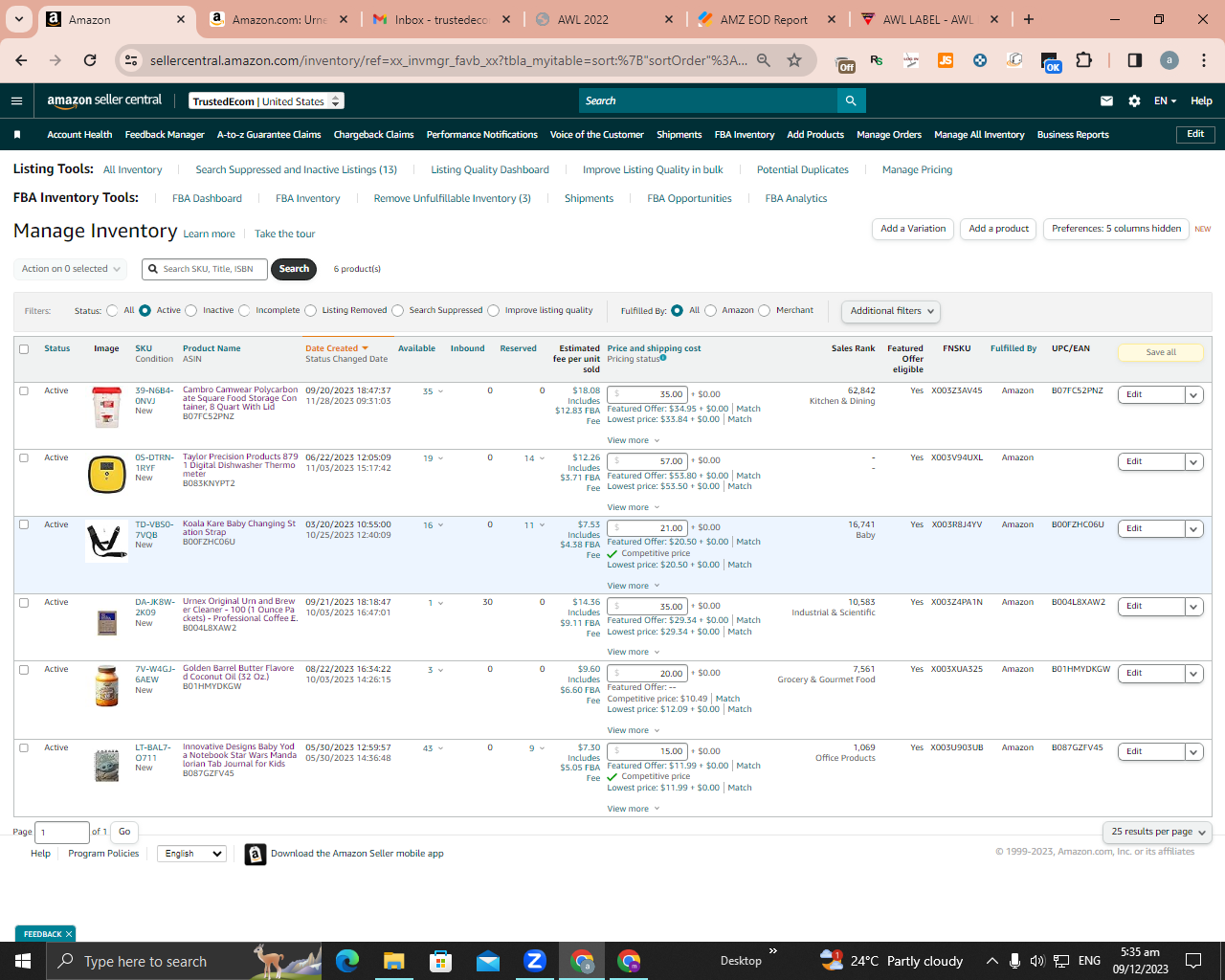Open the Listing Quality Dashboard link
The width and height of the screenshot is (1225, 980).
coord(490,169)
